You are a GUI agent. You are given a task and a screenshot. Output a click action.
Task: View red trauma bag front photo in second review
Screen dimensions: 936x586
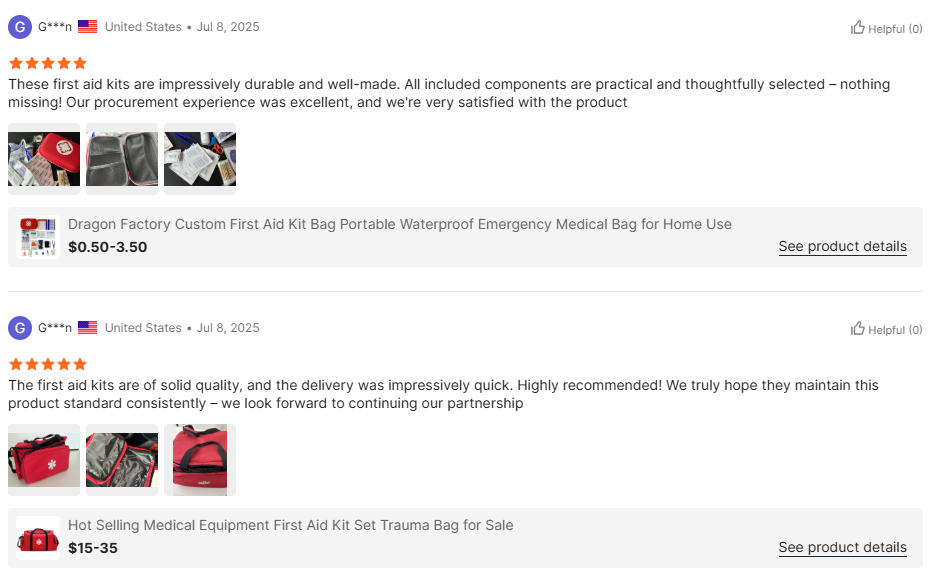(x=44, y=460)
